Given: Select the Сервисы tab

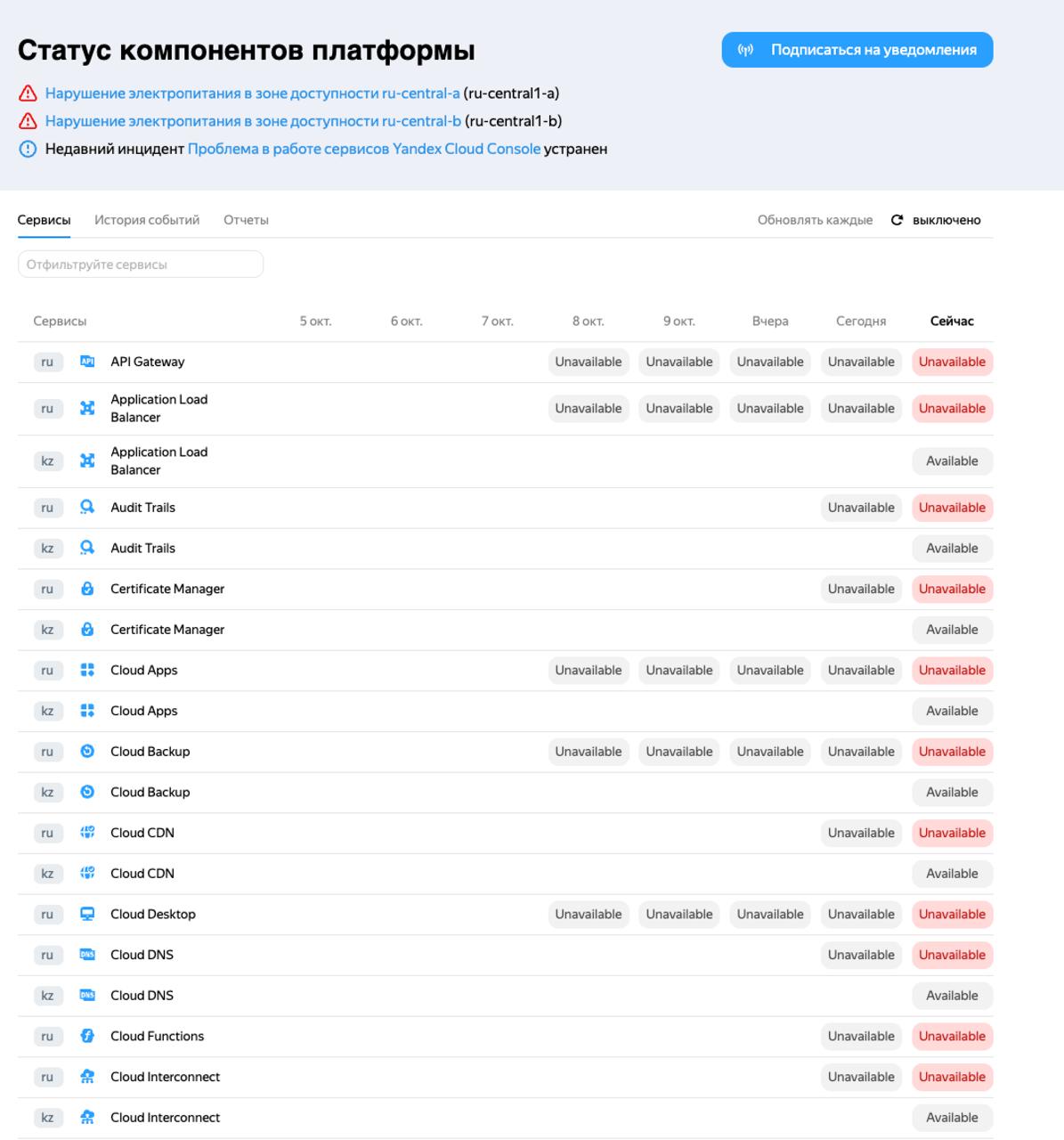Looking at the screenshot, I should (x=44, y=220).
